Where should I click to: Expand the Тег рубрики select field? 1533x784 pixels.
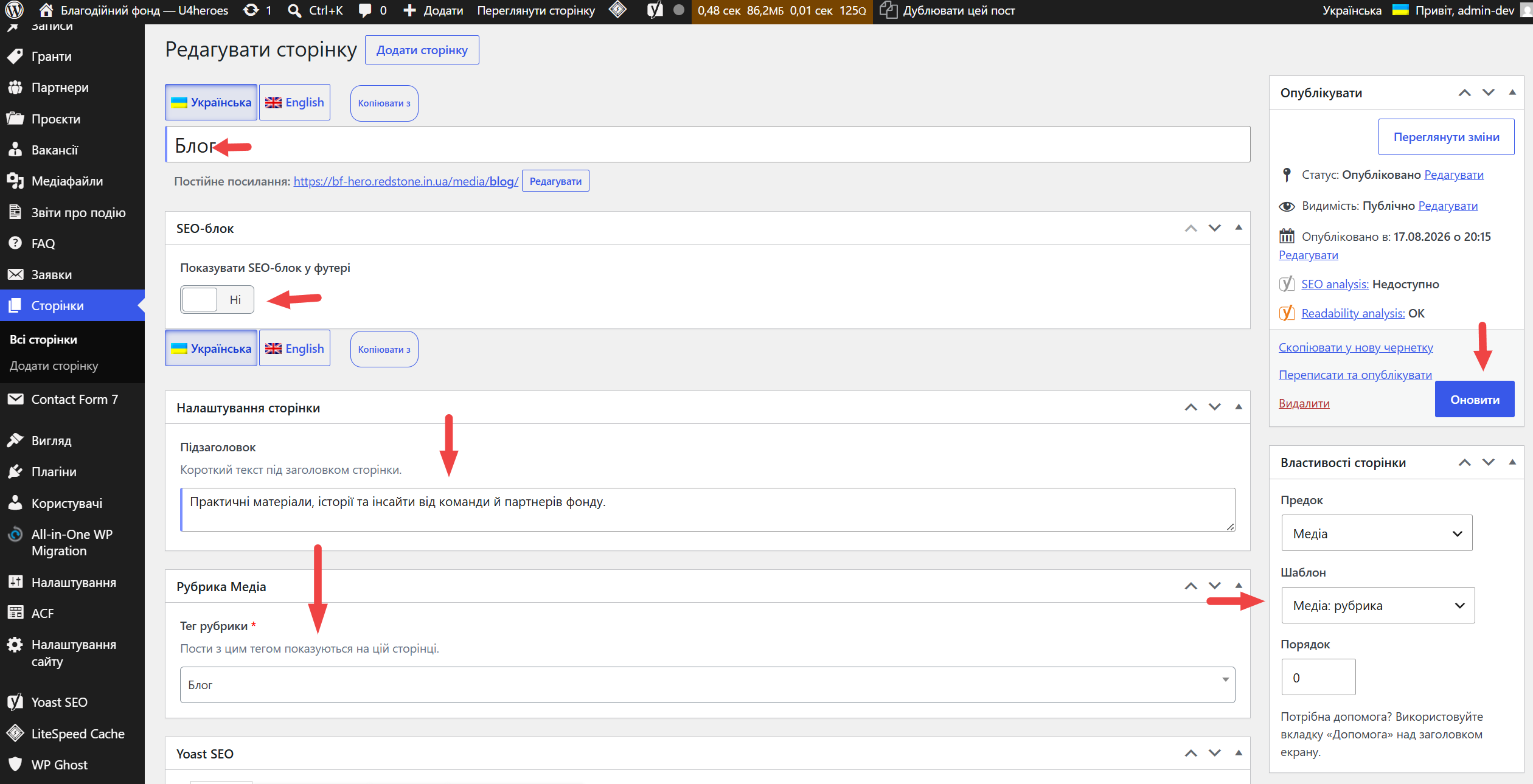[x=707, y=685]
